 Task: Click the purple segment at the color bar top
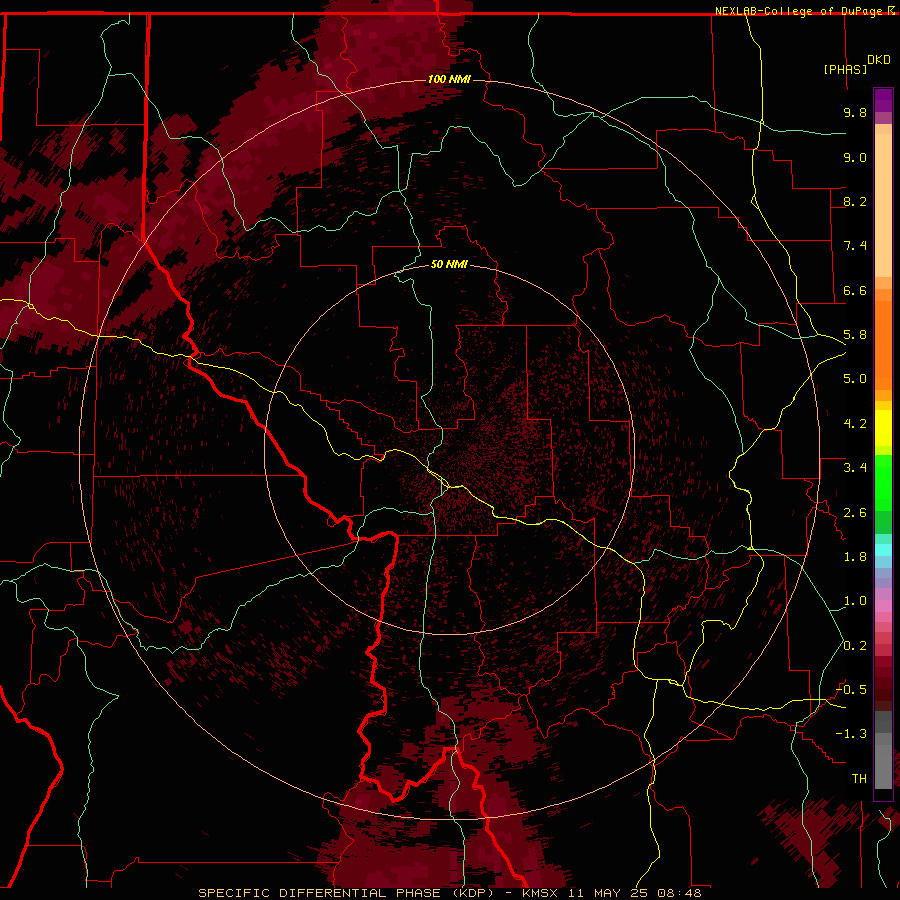point(883,100)
